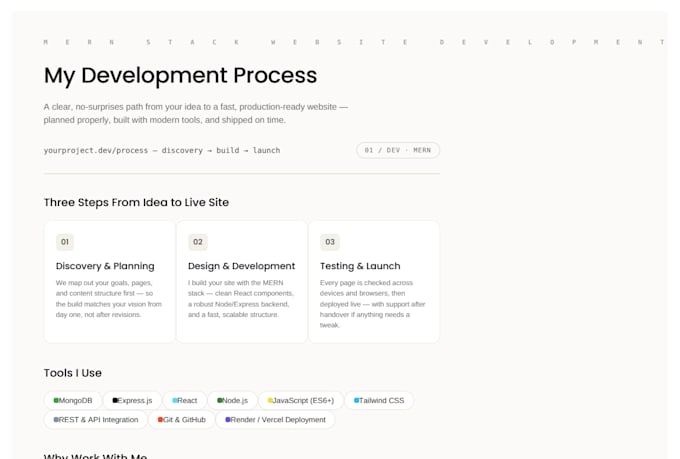Click the light blue React color dot

click(x=175, y=400)
